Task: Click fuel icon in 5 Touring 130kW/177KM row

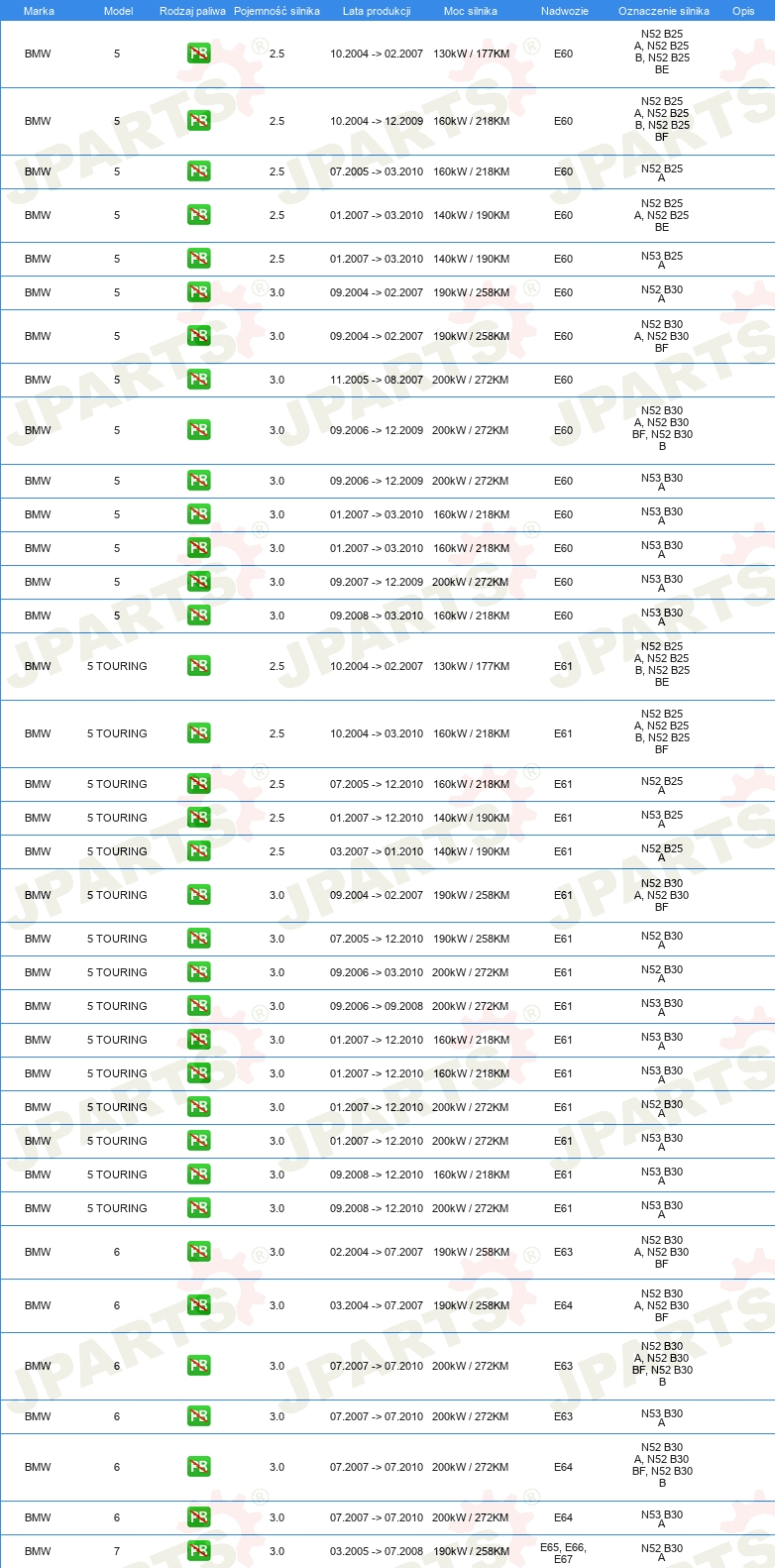Action: click(198, 666)
